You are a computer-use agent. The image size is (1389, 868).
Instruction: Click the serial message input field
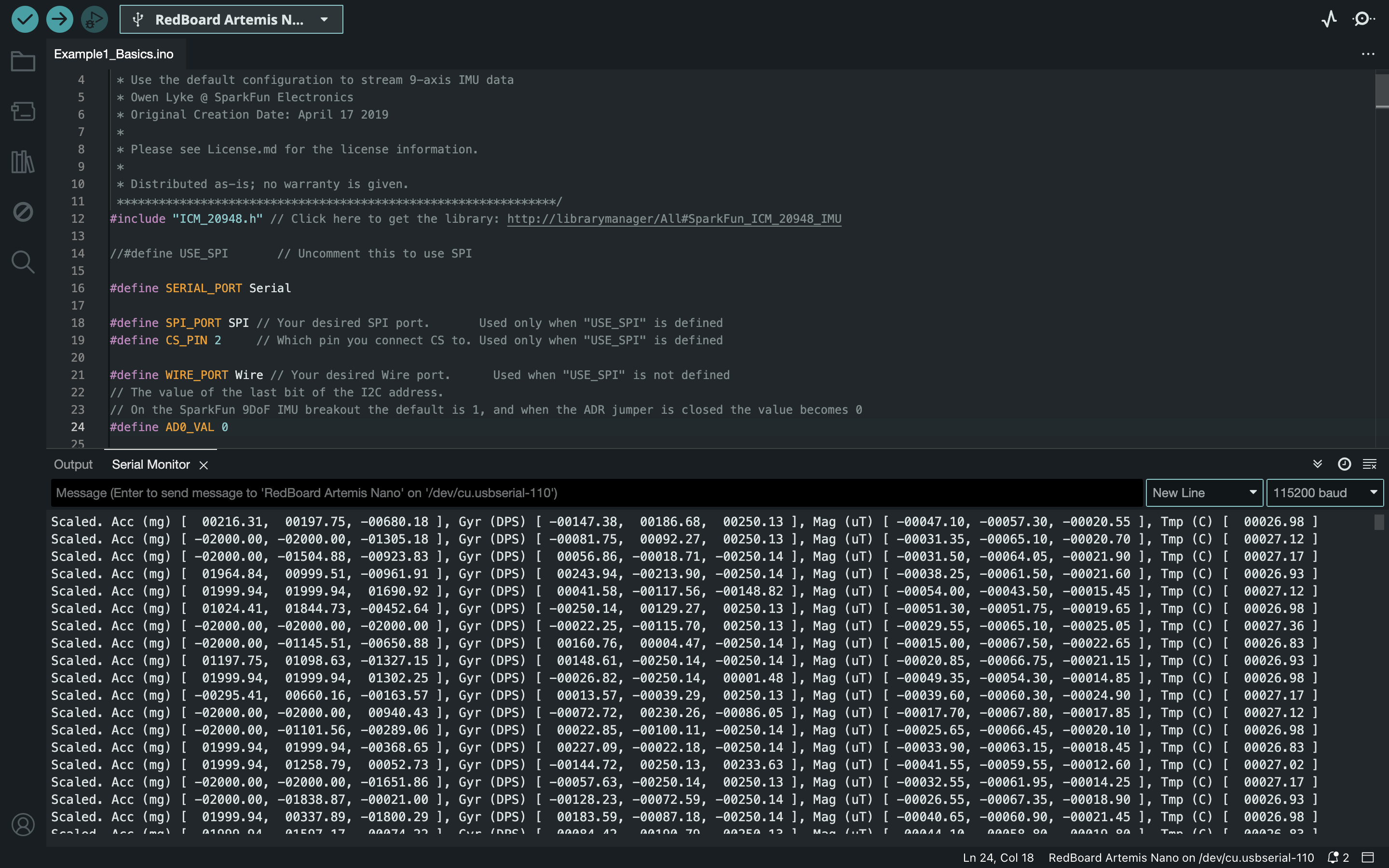pyautogui.click(x=596, y=492)
